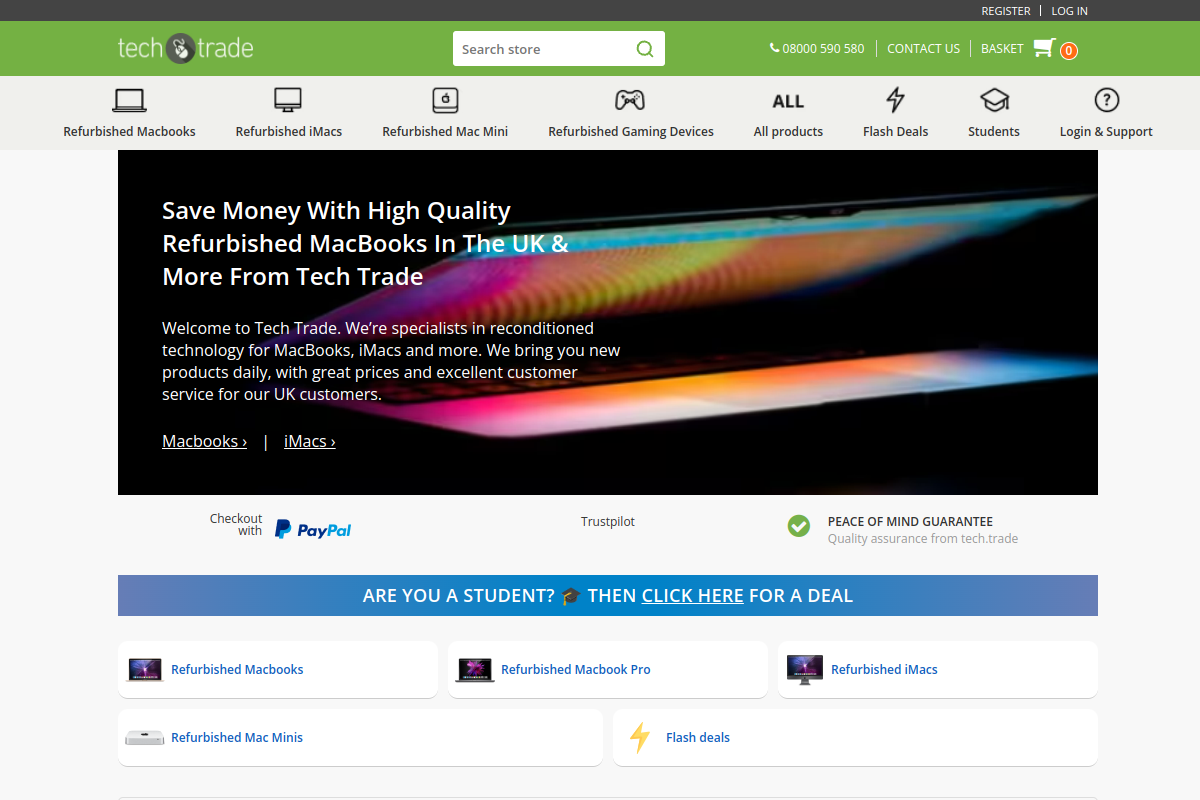Click the basket item count badge
1200x800 pixels.
tap(1069, 51)
